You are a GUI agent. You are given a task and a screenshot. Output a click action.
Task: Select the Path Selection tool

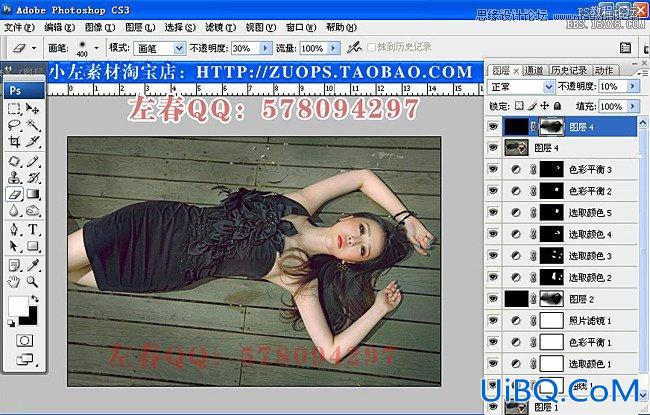(15, 246)
